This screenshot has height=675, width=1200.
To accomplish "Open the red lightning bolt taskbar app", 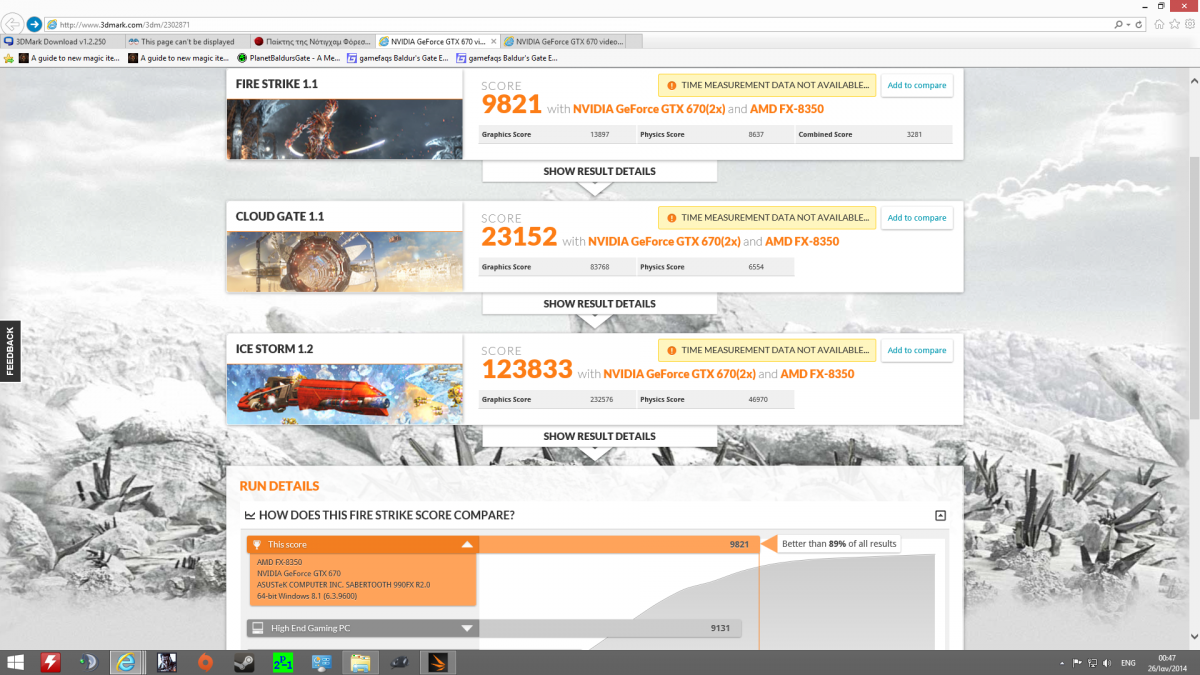I will coord(51,661).
